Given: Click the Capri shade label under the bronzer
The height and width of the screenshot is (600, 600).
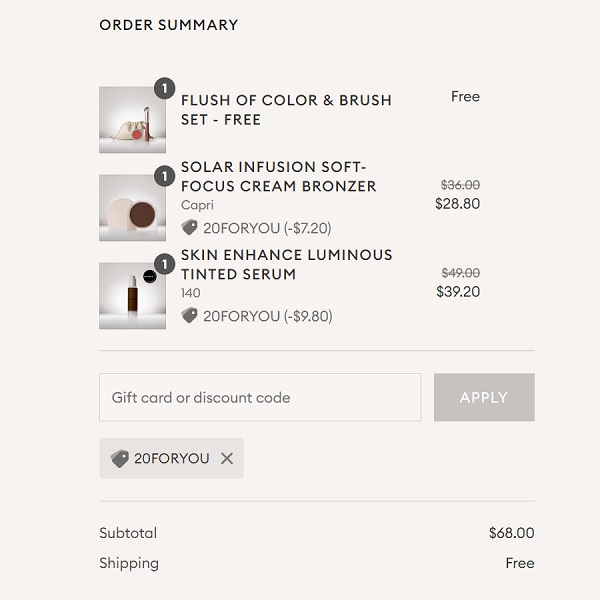Looking at the screenshot, I should (x=197, y=206).
